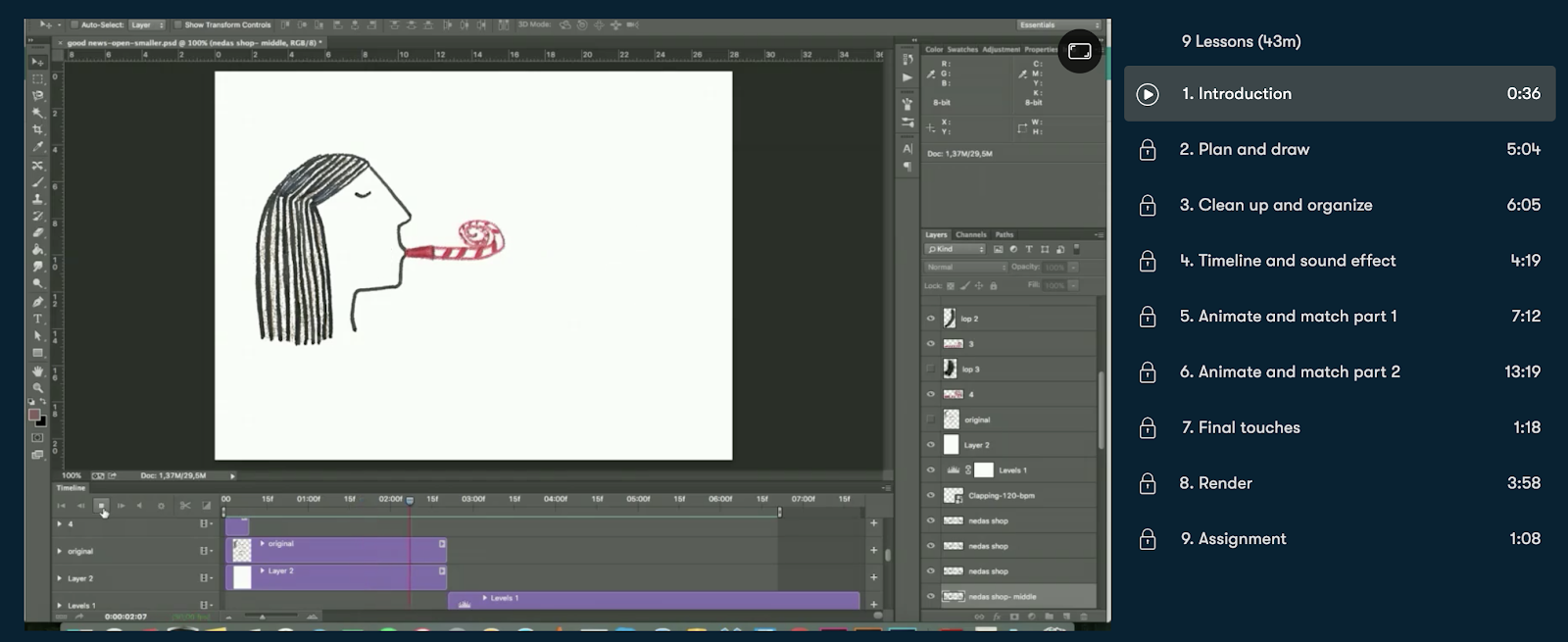Select the Rectangle shape tool
Image resolution: width=1568 pixels, height=642 pixels.
point(38,353)
